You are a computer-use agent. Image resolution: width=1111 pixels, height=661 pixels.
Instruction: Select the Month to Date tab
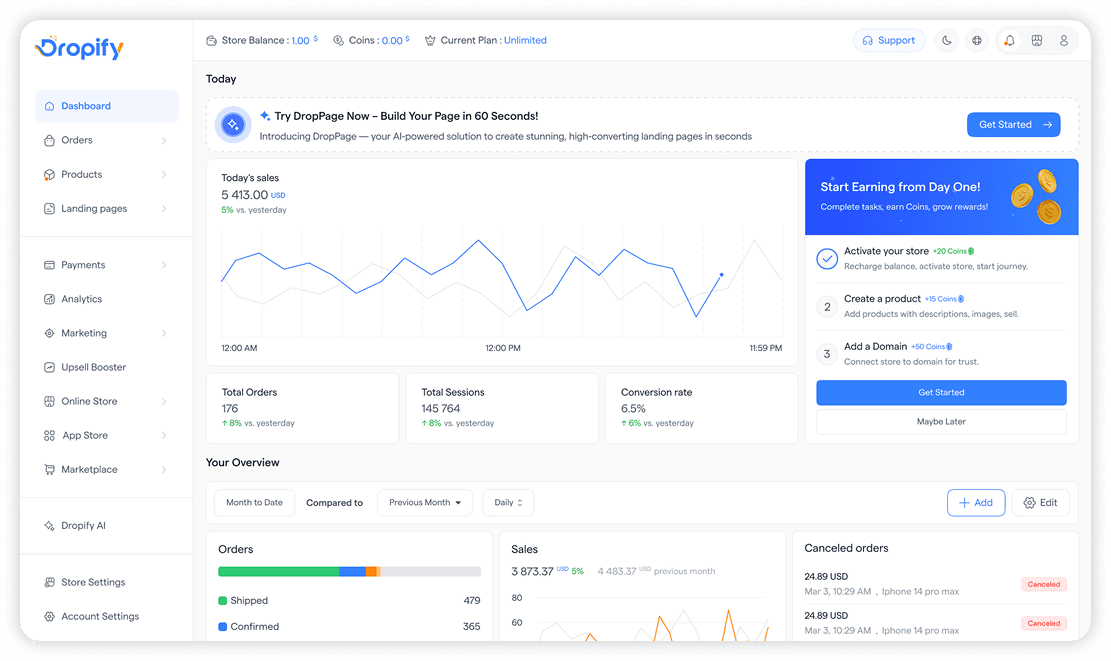point(254,502)
